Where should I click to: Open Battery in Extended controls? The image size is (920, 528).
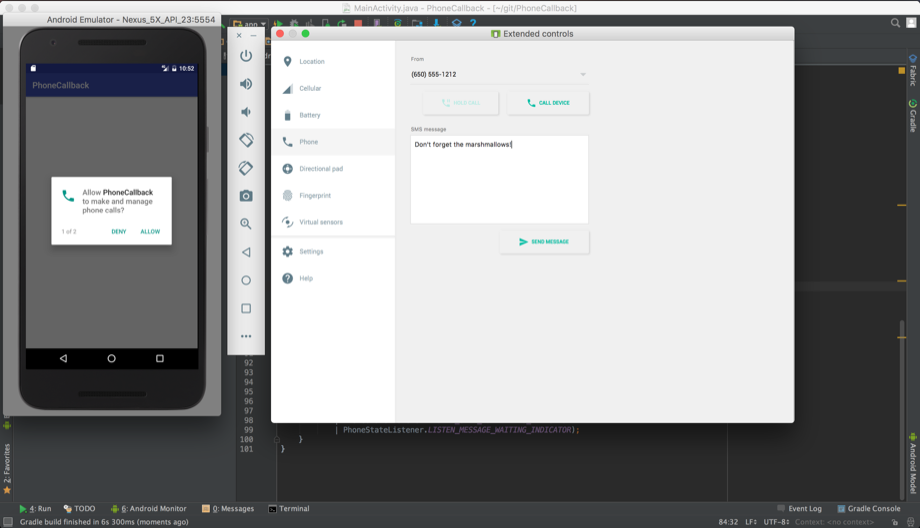click(x=333, y=115)
